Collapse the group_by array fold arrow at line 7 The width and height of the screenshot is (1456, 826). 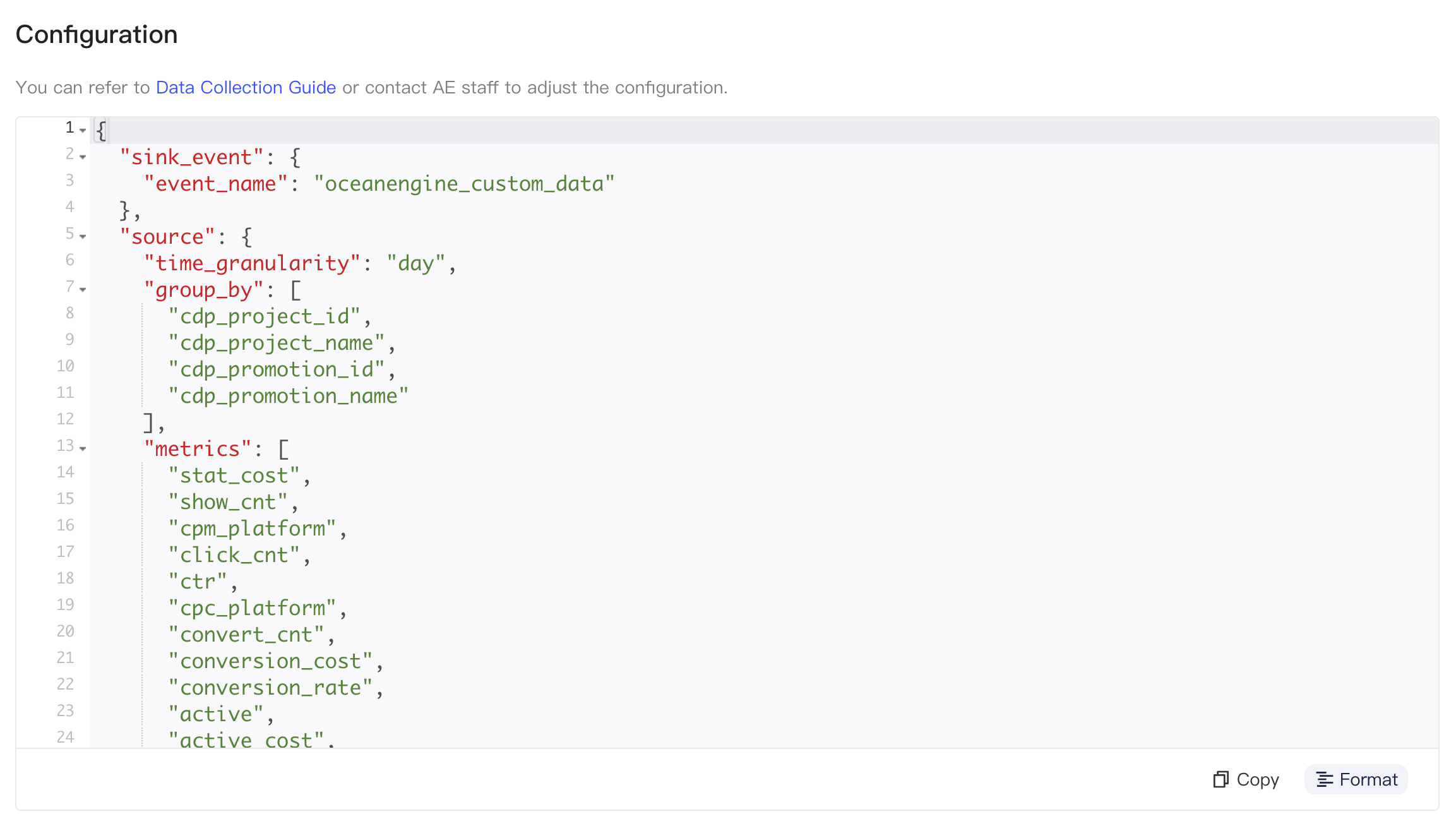coord(83,289)
